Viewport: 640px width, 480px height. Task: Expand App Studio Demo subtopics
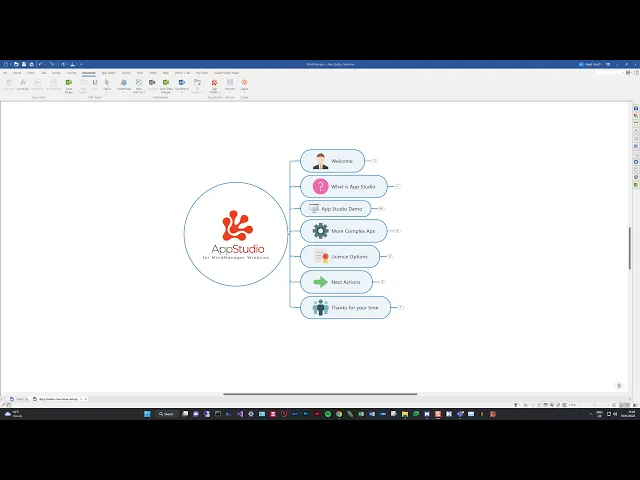(381, 209)
